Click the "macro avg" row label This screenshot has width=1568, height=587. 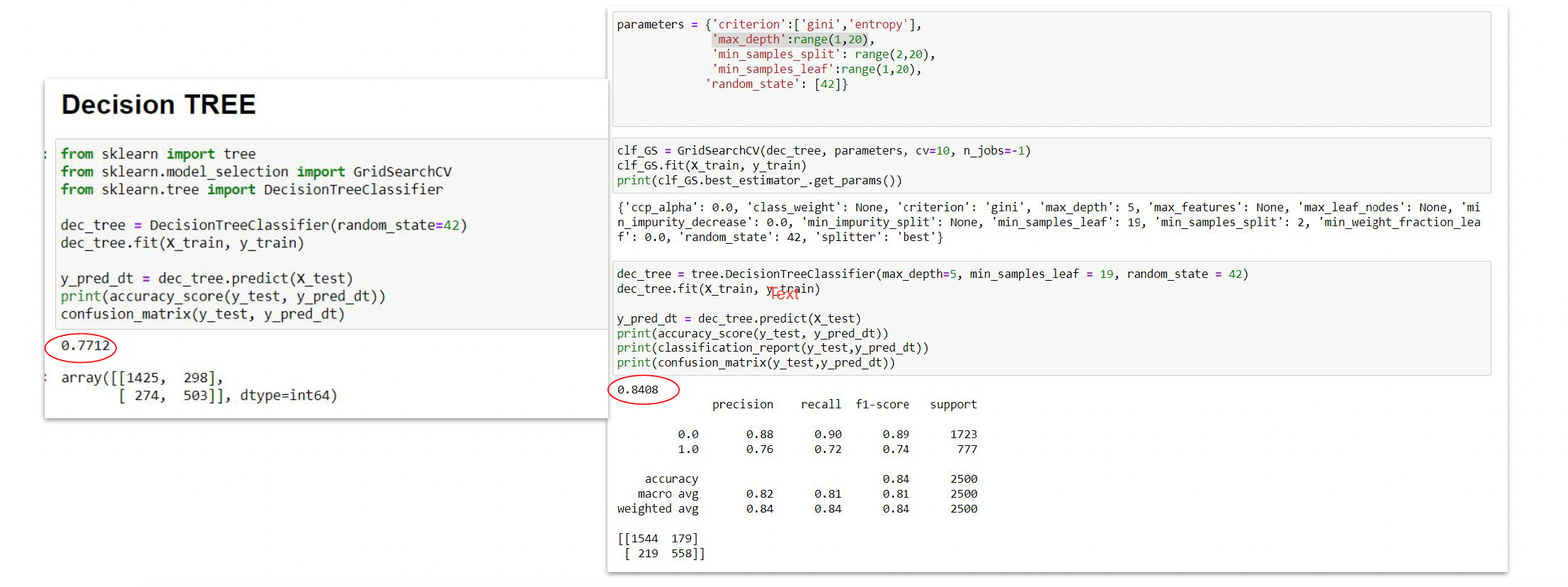[x=668, y=494]
